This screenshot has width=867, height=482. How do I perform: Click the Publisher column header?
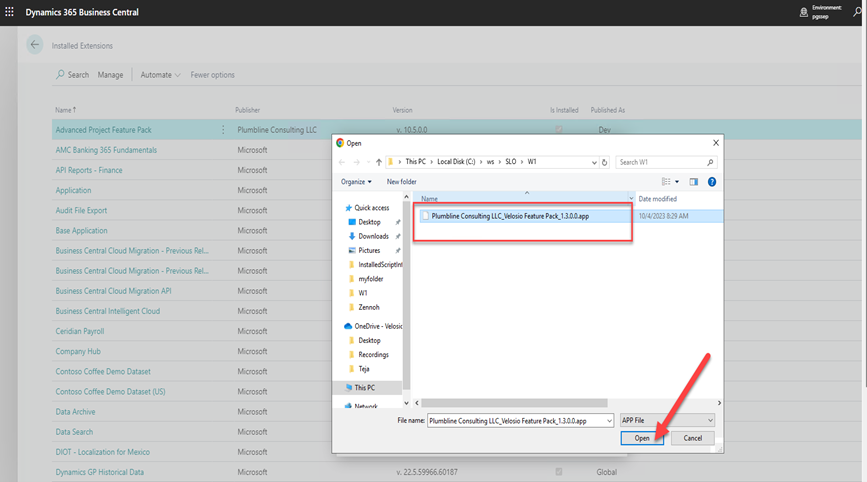click(248, 110)
